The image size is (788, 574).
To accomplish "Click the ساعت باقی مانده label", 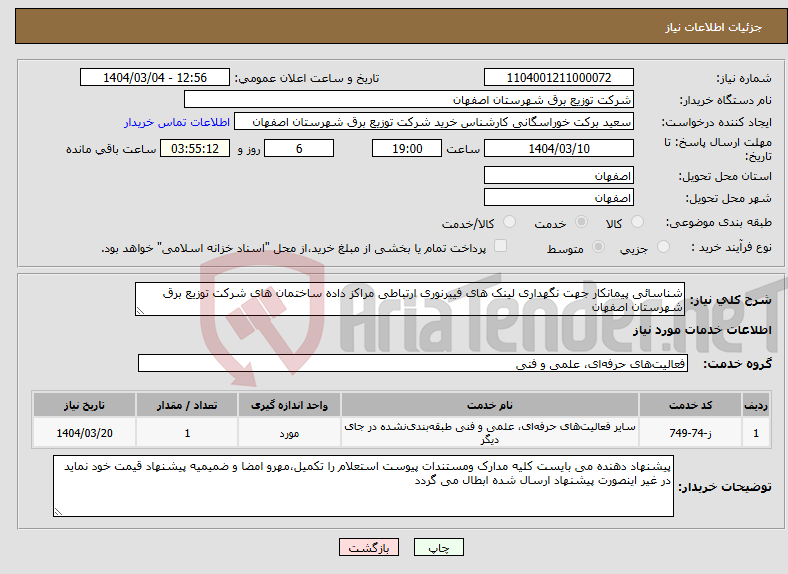I will point(111,149).
